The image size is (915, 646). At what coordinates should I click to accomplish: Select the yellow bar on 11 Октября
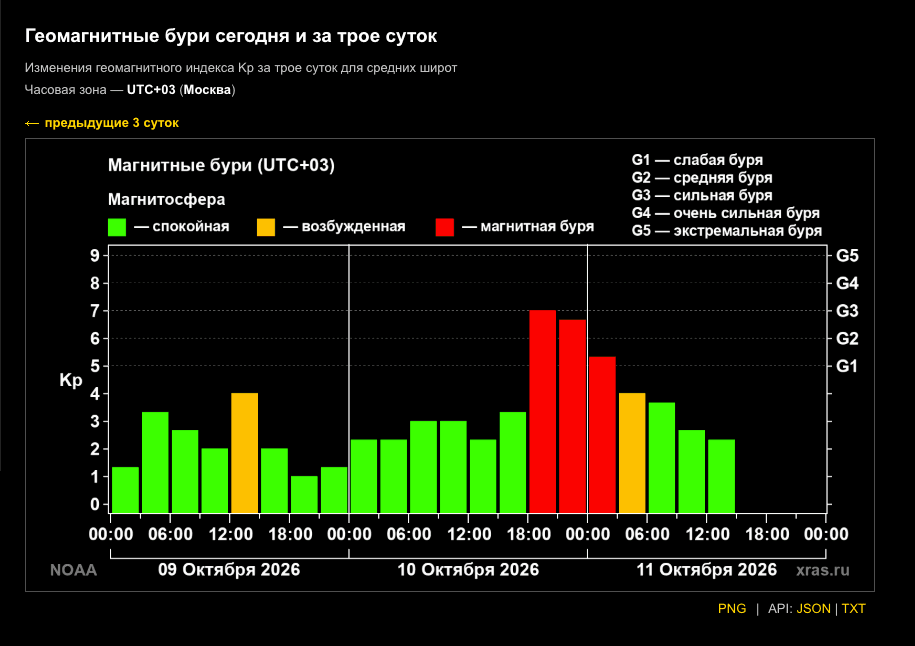click(632, 453)
